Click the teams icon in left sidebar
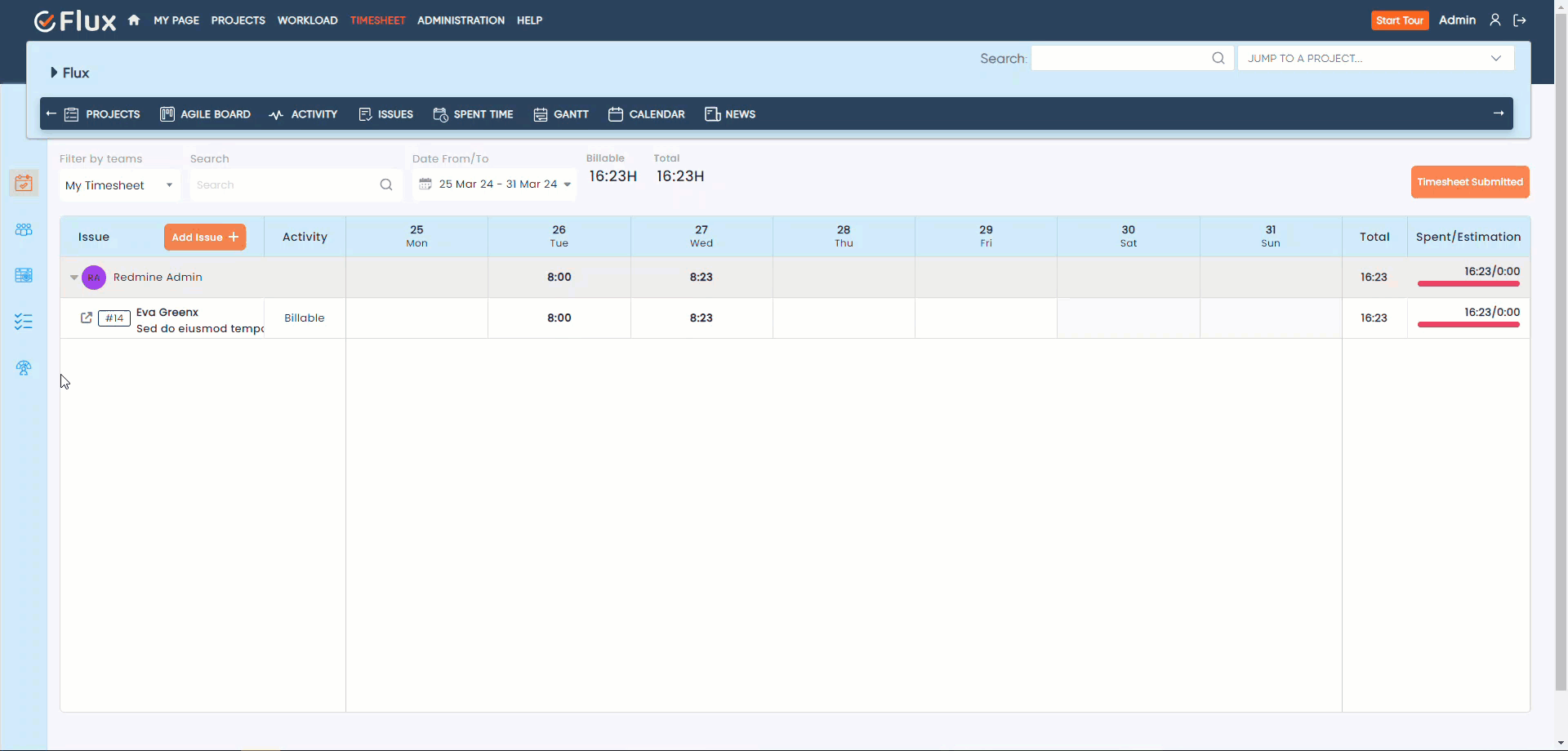This screenshot has height=751, width=1568. click(x=24, y=229)
